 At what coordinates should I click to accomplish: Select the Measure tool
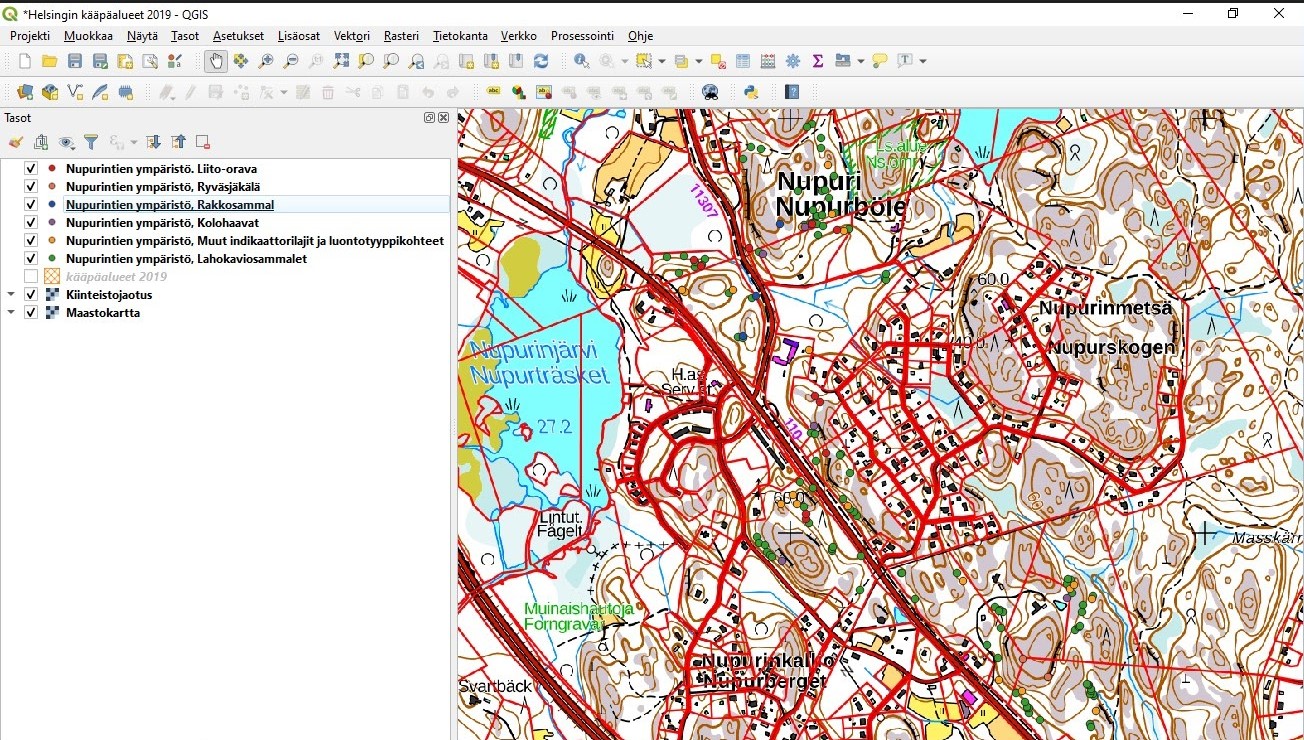pos(842,61)
